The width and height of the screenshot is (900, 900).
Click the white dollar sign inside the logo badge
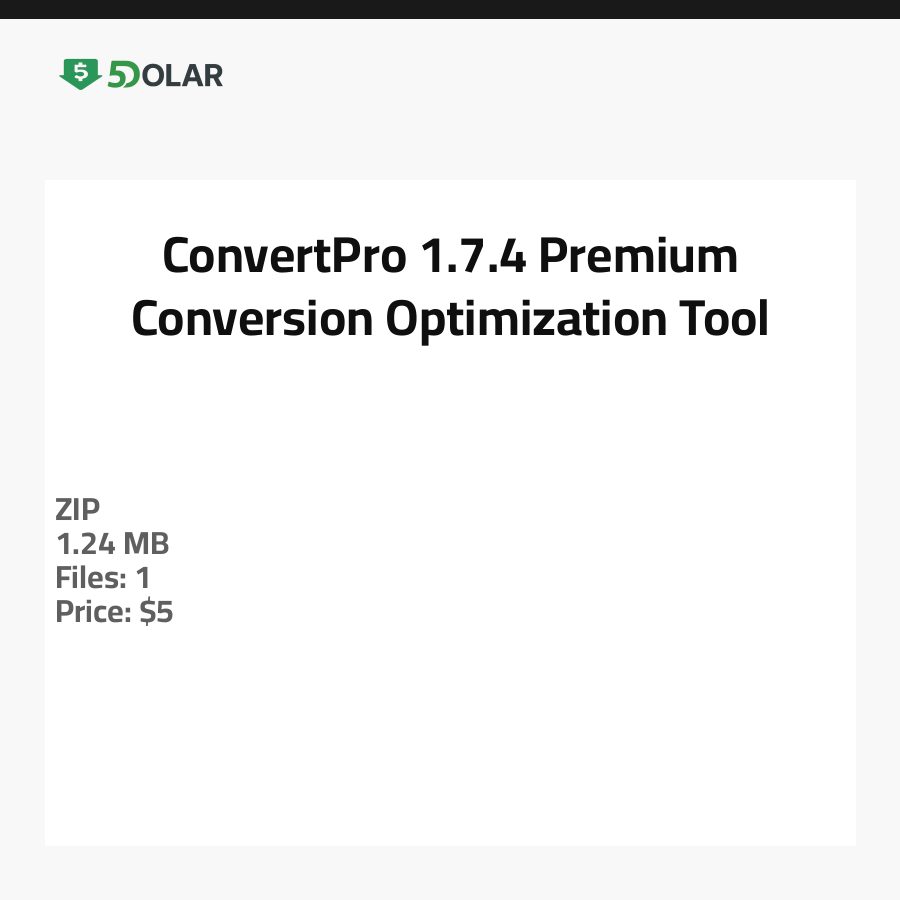pyautogui.click(x=80, y=72)
